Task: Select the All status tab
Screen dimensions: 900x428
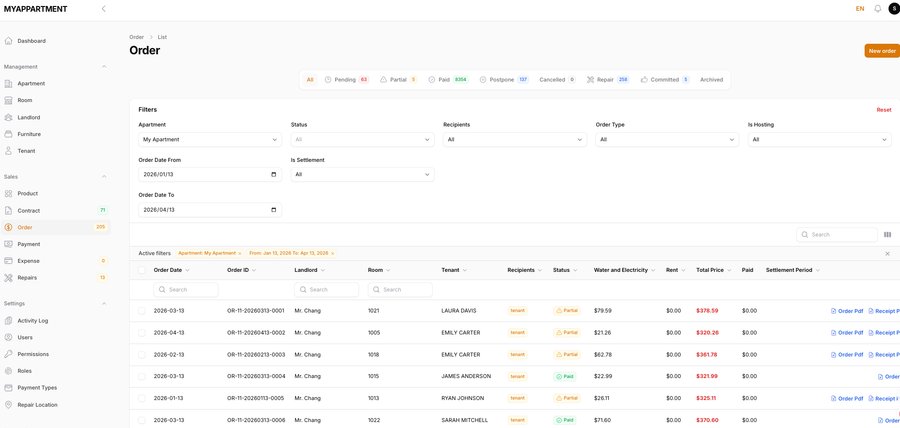Action: (x=310, y=80)
